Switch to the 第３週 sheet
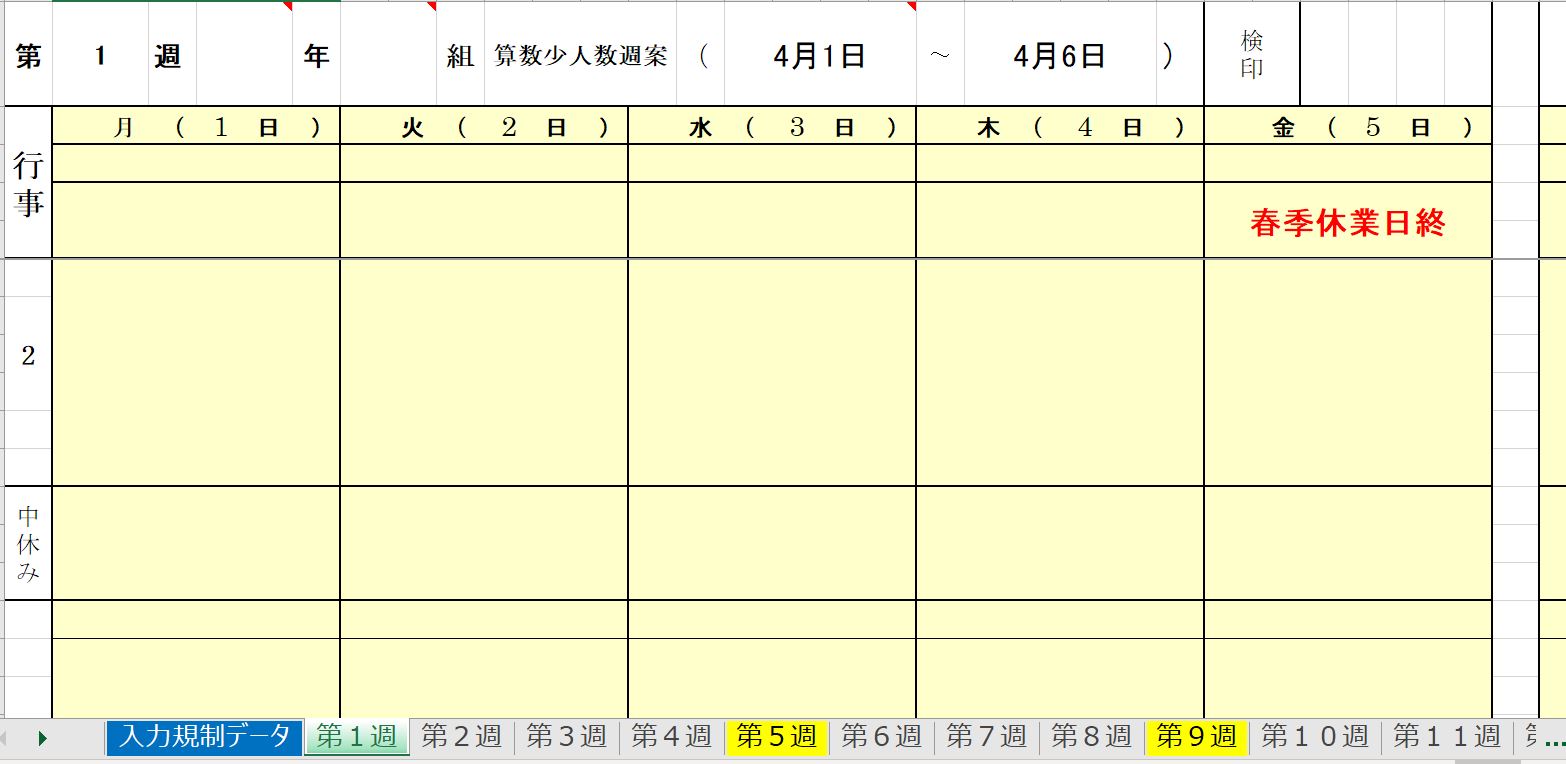This screenshot has width=1566, height=764. click(568, 737)
